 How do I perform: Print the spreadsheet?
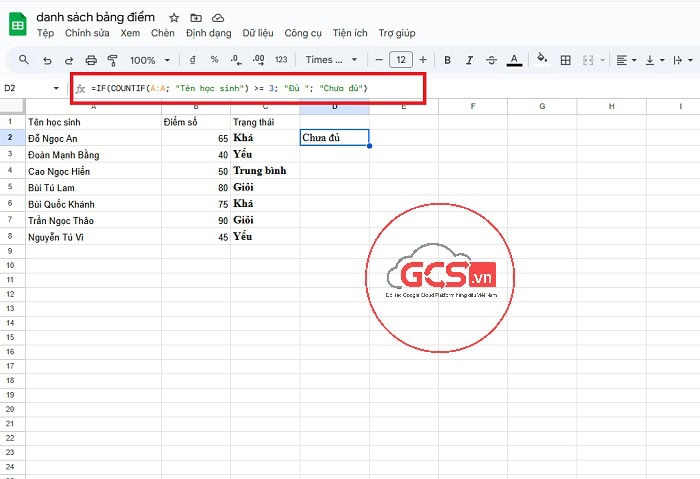point(91,60)
